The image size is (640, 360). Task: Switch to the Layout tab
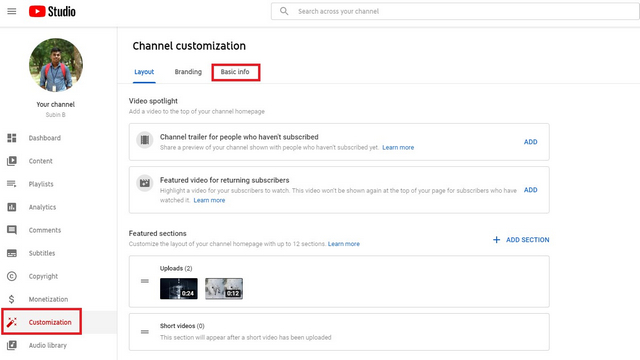pos(144,72)
